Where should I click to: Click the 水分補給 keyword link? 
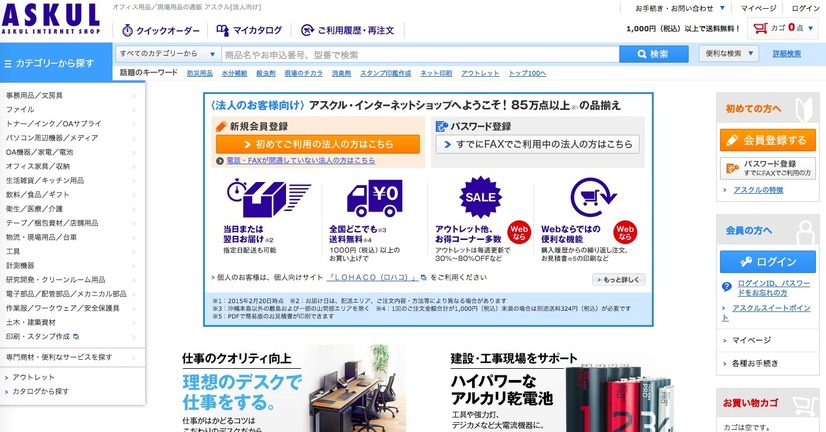[234, 73]
